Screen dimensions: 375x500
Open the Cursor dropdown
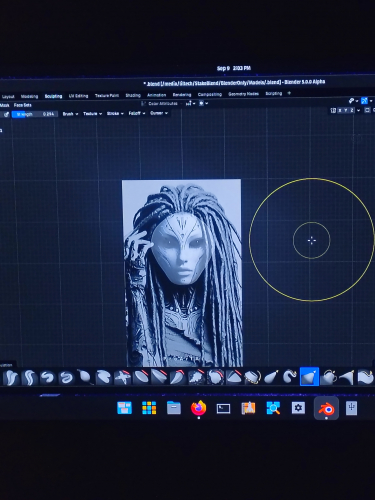coord(159,113)
